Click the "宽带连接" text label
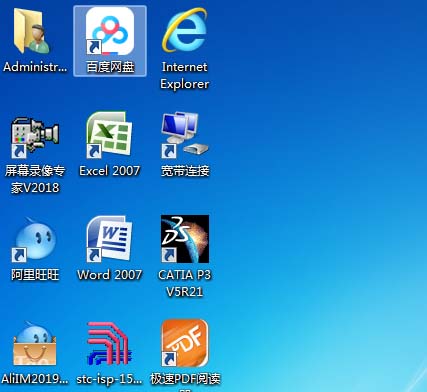The height and width of the screenshot is (392, 427). (185, 171)
